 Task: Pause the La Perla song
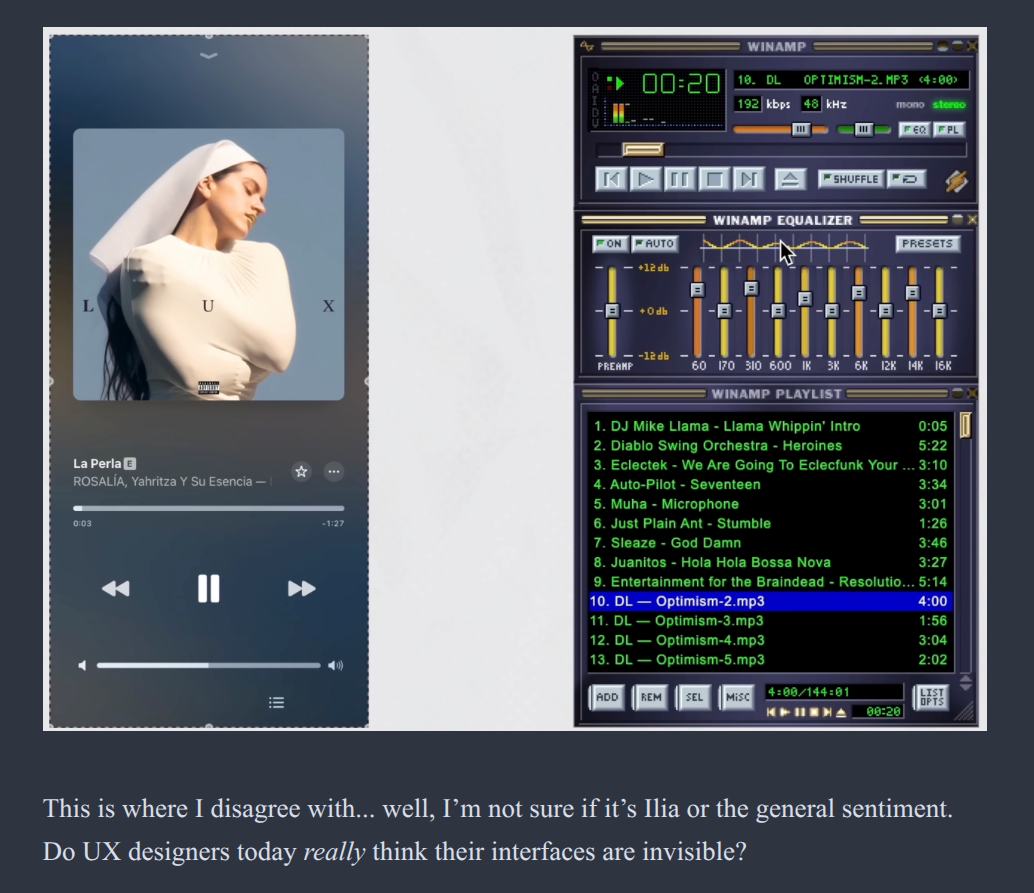pyautogui.click(x=208, y=589)
